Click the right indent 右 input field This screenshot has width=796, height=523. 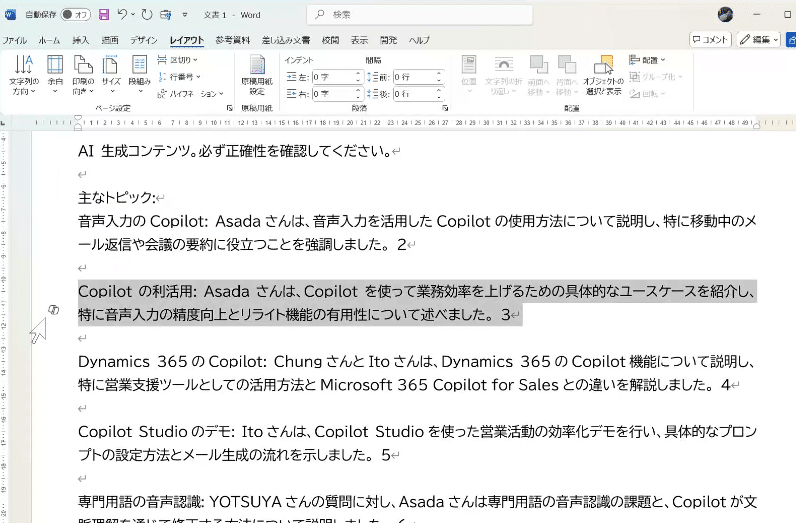coord(333,94)
